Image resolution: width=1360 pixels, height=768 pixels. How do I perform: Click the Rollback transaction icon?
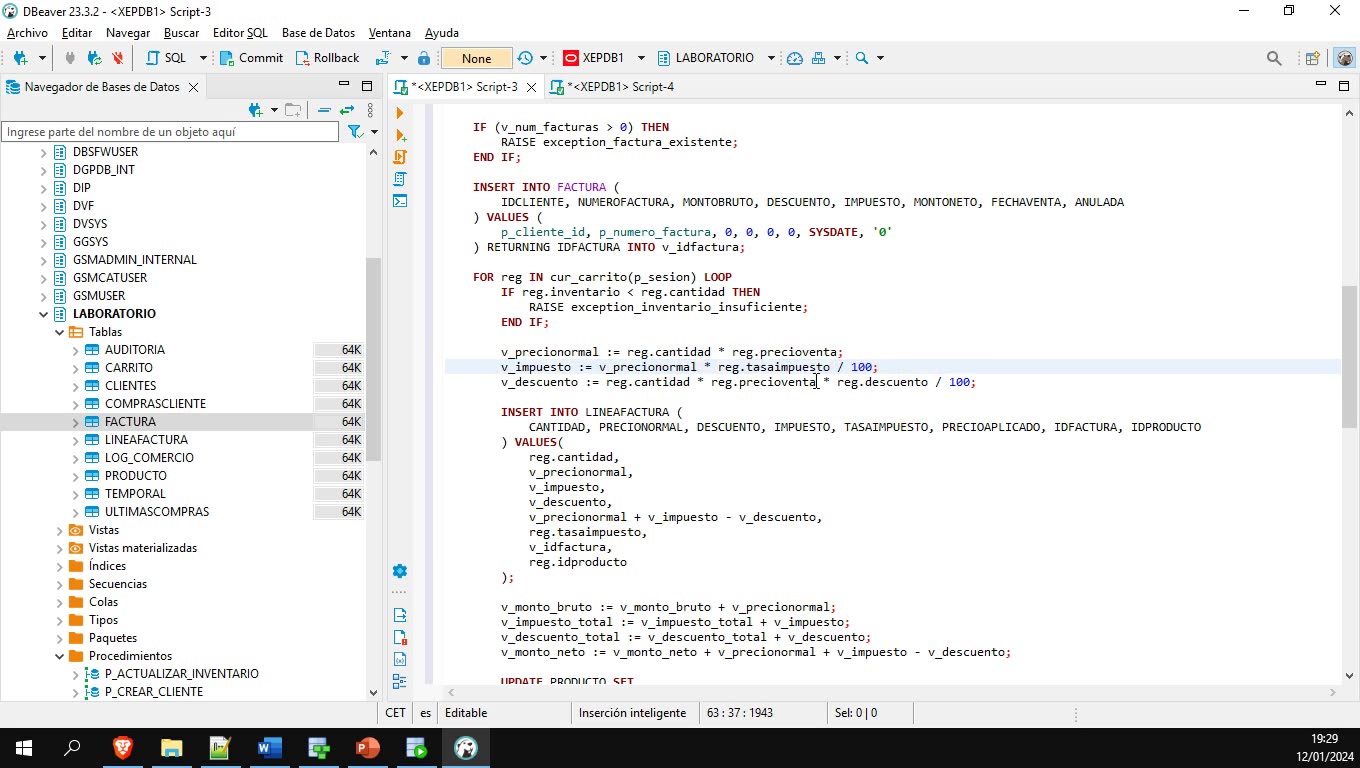click(327, 57)
